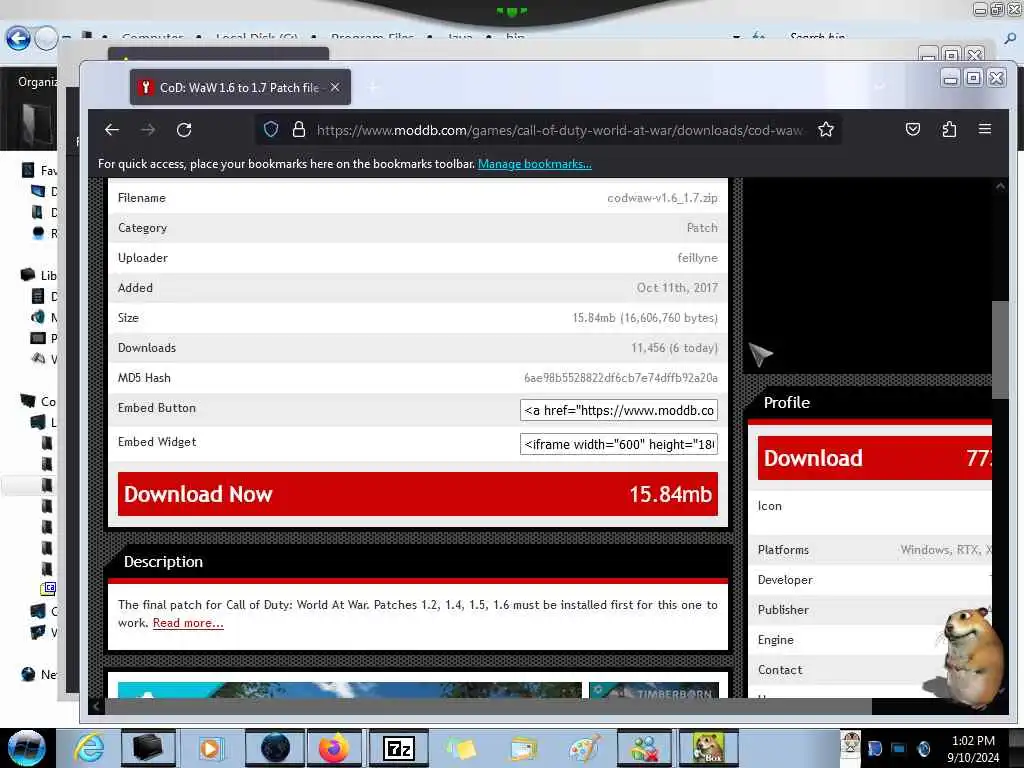
Task: Launch Internet Explorer from taskbar
Action: 89,748
